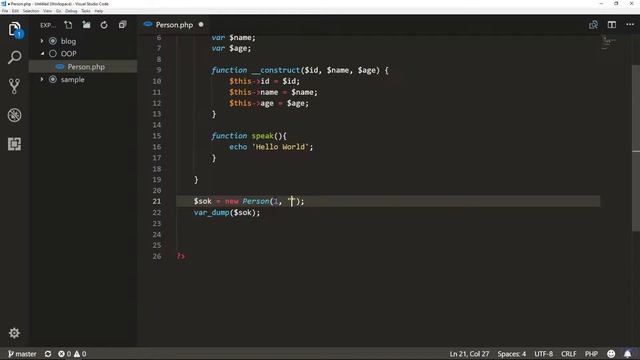Open the Source Control view
640x360 pixels.
point(14,86)
